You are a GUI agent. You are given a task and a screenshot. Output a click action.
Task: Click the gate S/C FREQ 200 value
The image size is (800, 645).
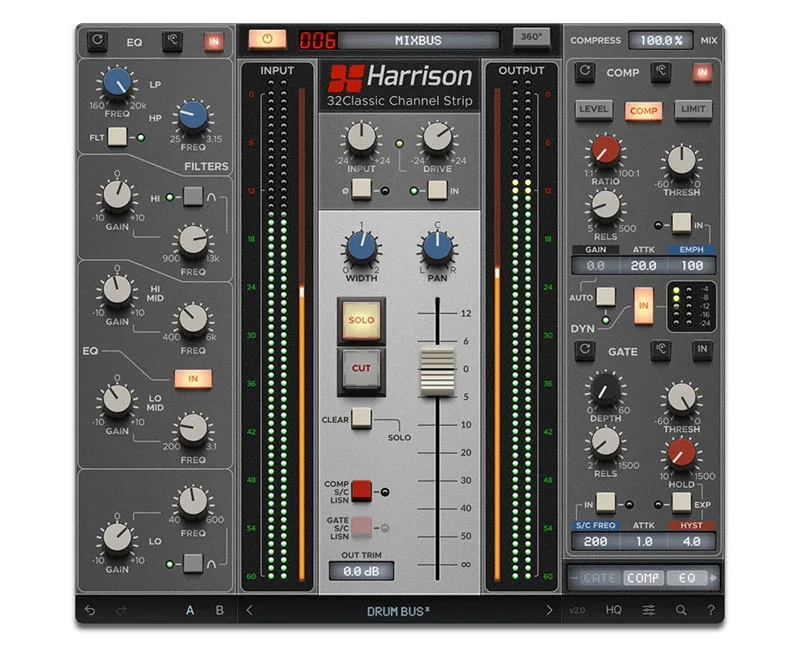pos(595,541)
